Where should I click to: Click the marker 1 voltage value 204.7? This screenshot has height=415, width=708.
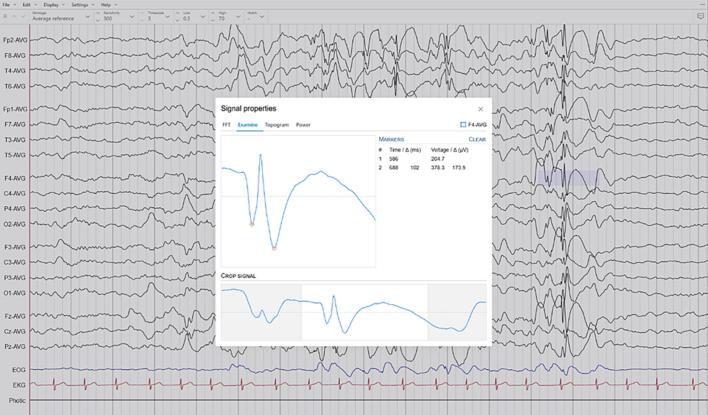437,159
